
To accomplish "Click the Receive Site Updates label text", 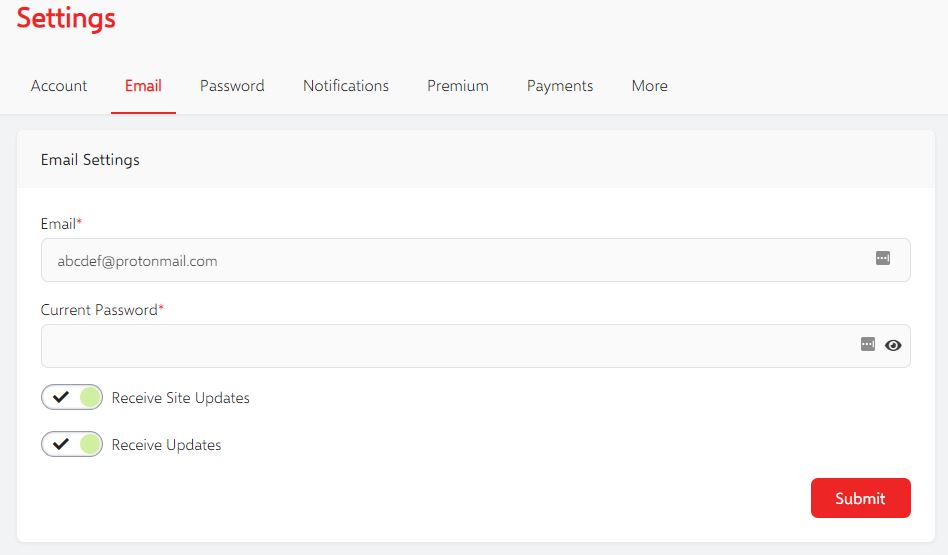I will pos(181,398).
